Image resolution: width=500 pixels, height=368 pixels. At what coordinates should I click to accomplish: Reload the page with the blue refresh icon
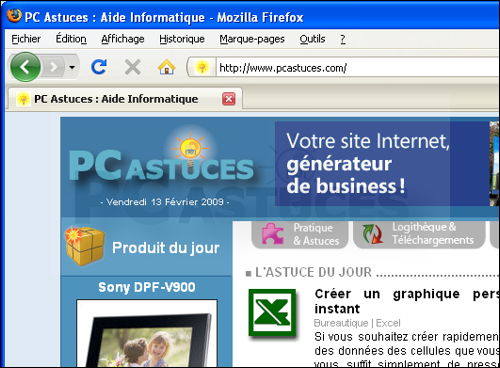click(99, 67)
